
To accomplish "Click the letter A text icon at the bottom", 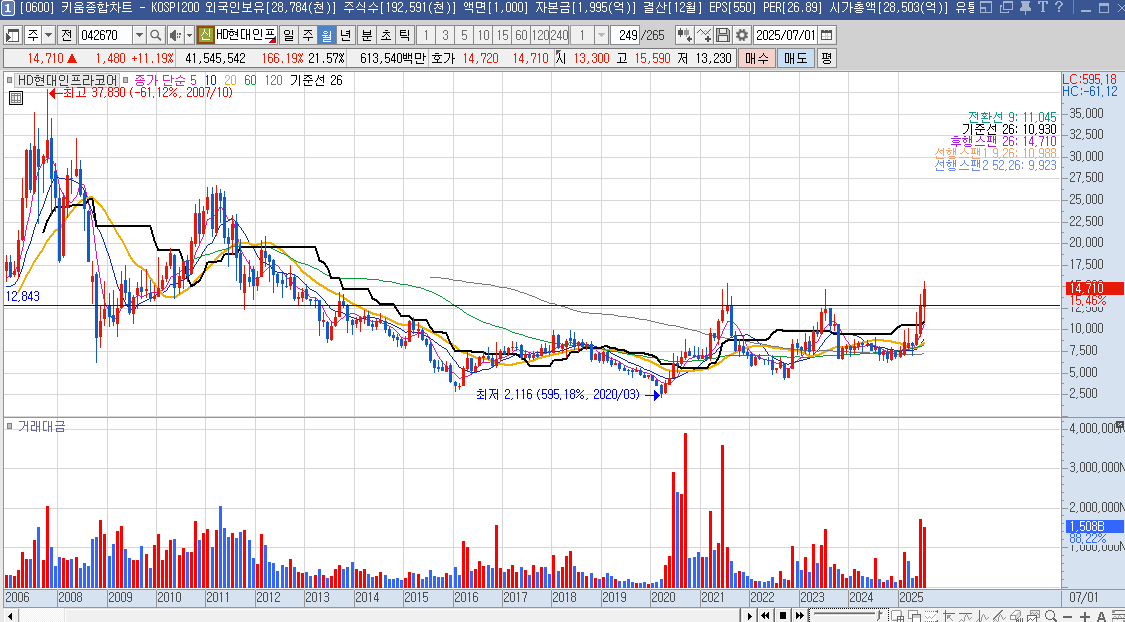I will click(1101, 616).
